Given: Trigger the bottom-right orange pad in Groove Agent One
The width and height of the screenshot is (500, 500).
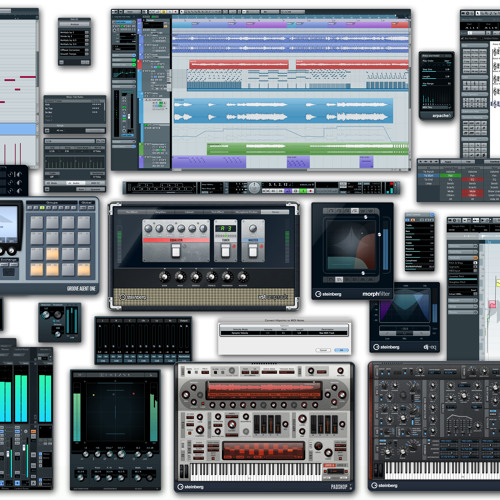Looking at the screenshot, I should (x=84, y=270).
